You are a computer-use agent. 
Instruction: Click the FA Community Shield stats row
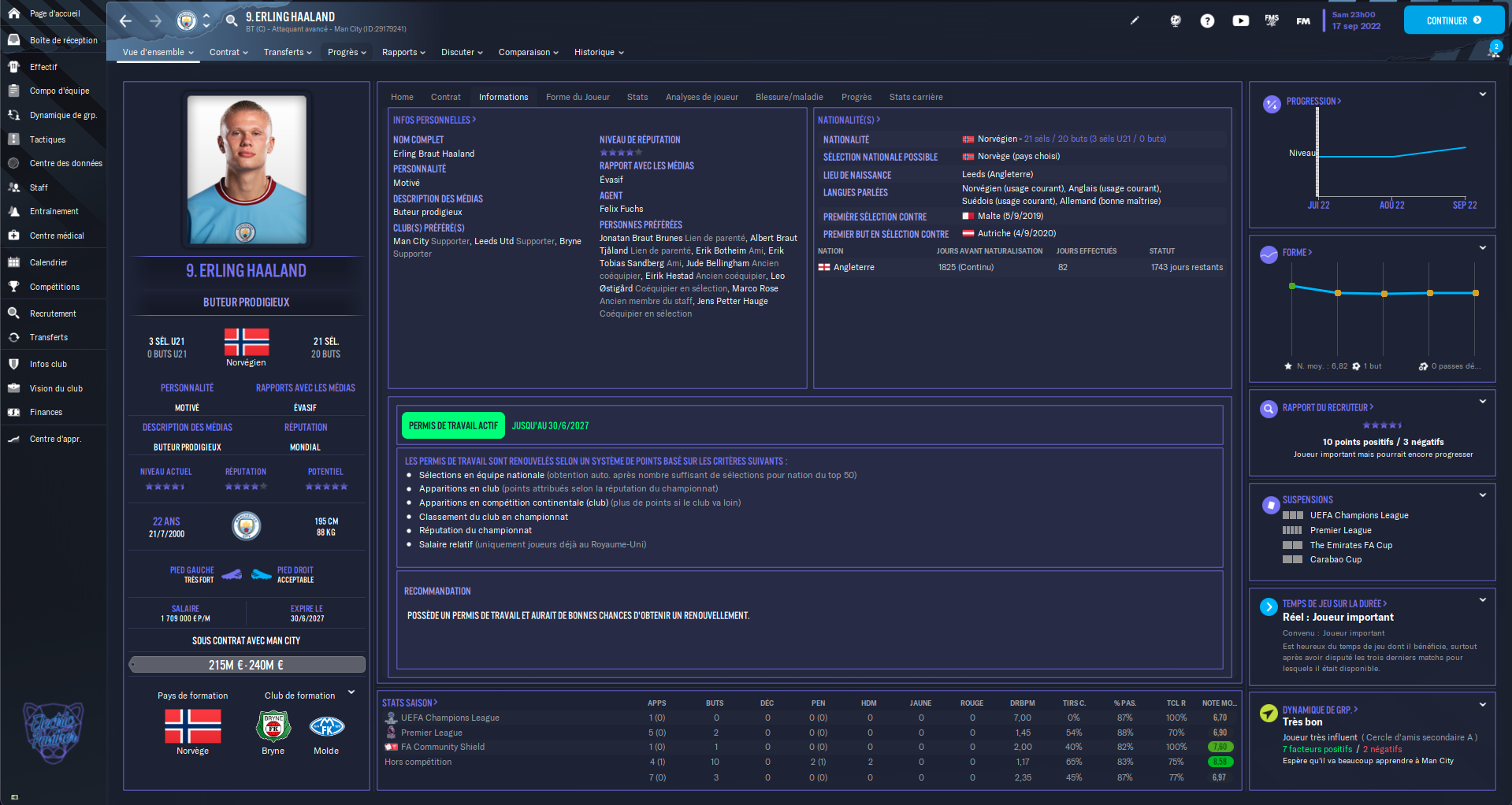[x=809, y=747]
